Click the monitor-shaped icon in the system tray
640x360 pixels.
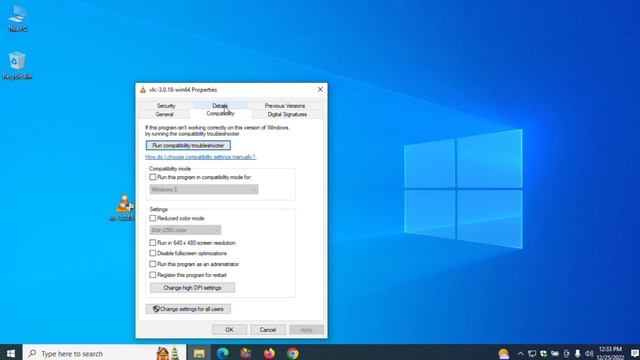pyautogui.click(x=532, y=353)
